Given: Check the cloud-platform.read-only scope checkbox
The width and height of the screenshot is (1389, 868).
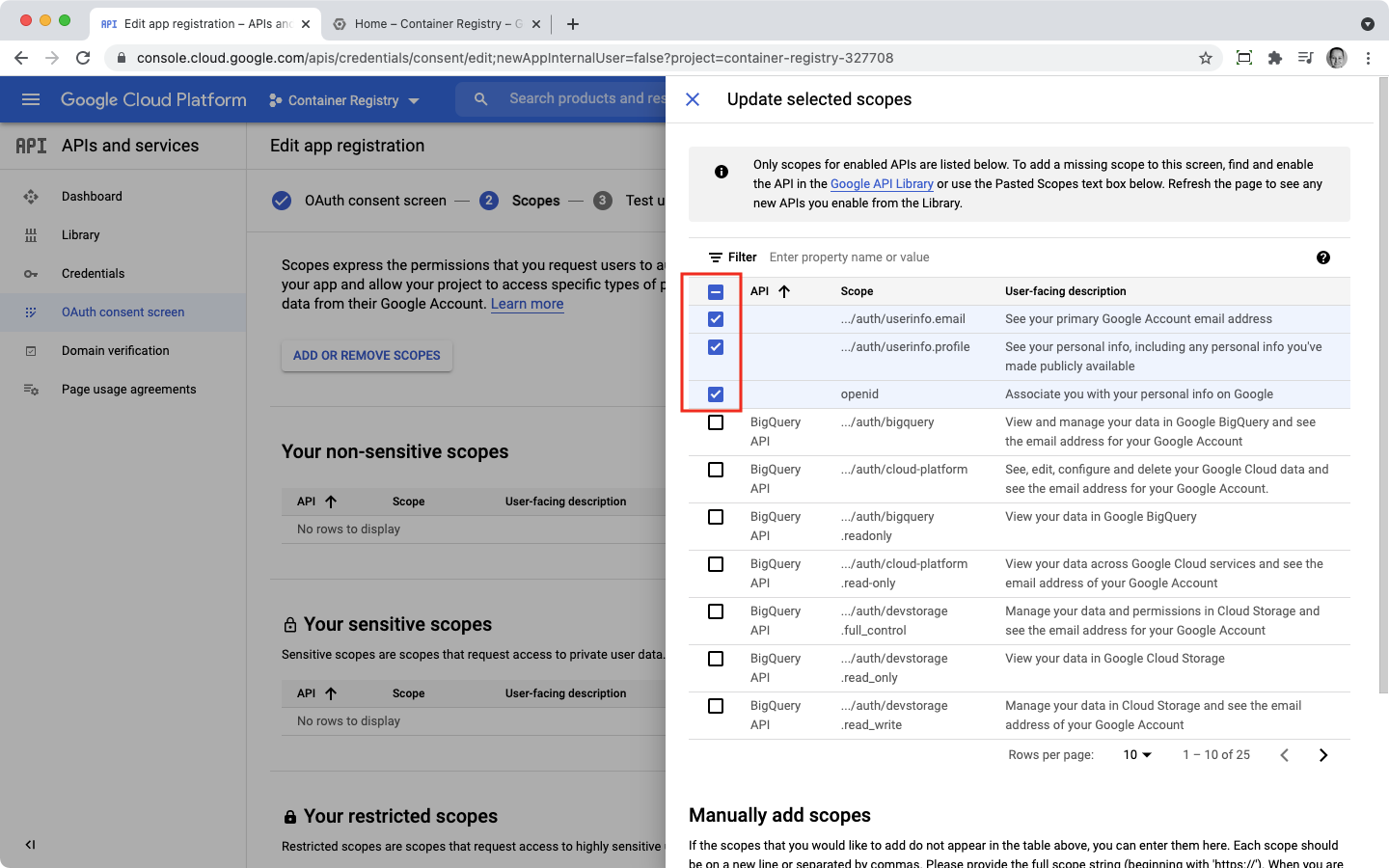Looking at the screenshot, I should (716, 564).
